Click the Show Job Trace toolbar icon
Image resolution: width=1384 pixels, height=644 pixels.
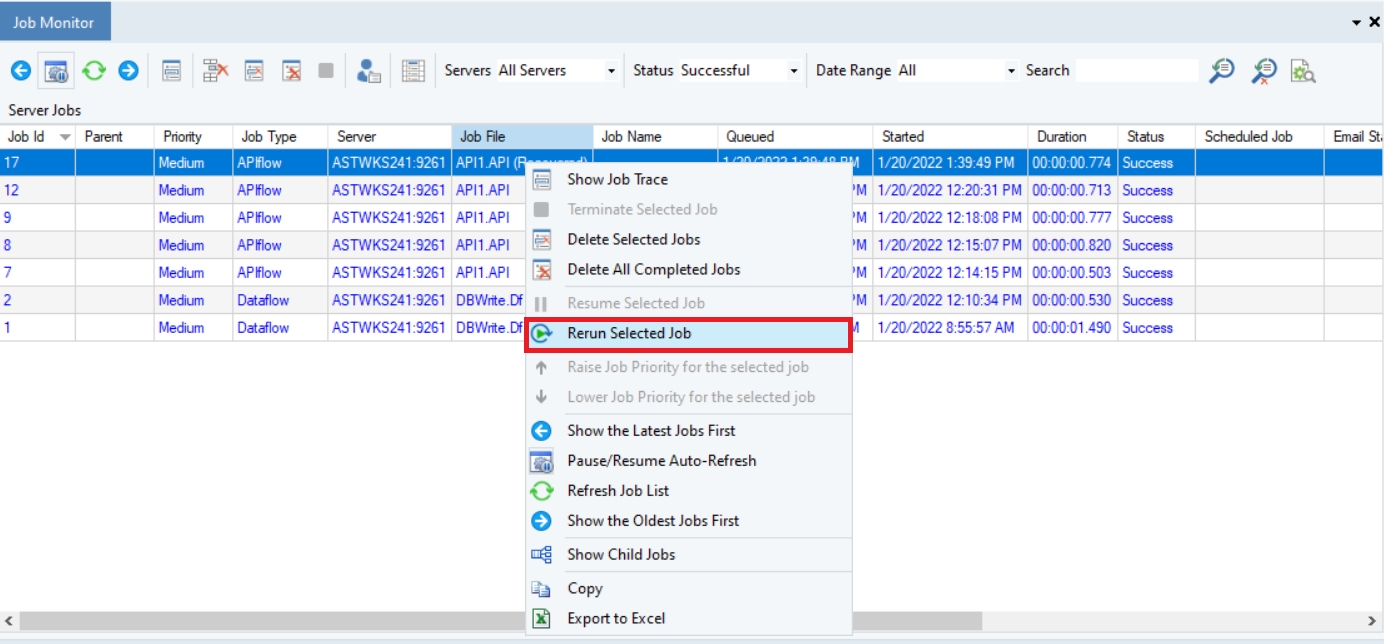172,71
